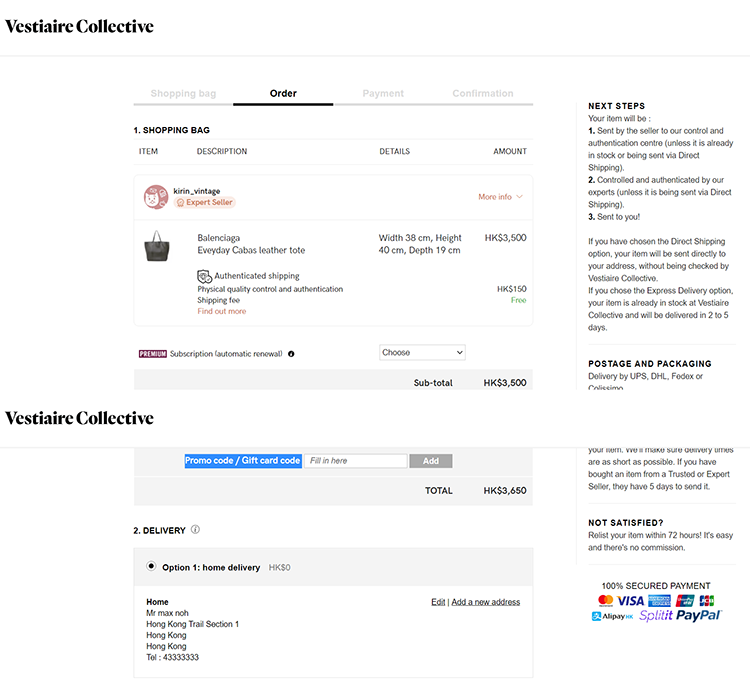750x686 pixels.
Task: Open the subscription Choose dropdown
Action: pyautogui.click(x=422, y=353)
